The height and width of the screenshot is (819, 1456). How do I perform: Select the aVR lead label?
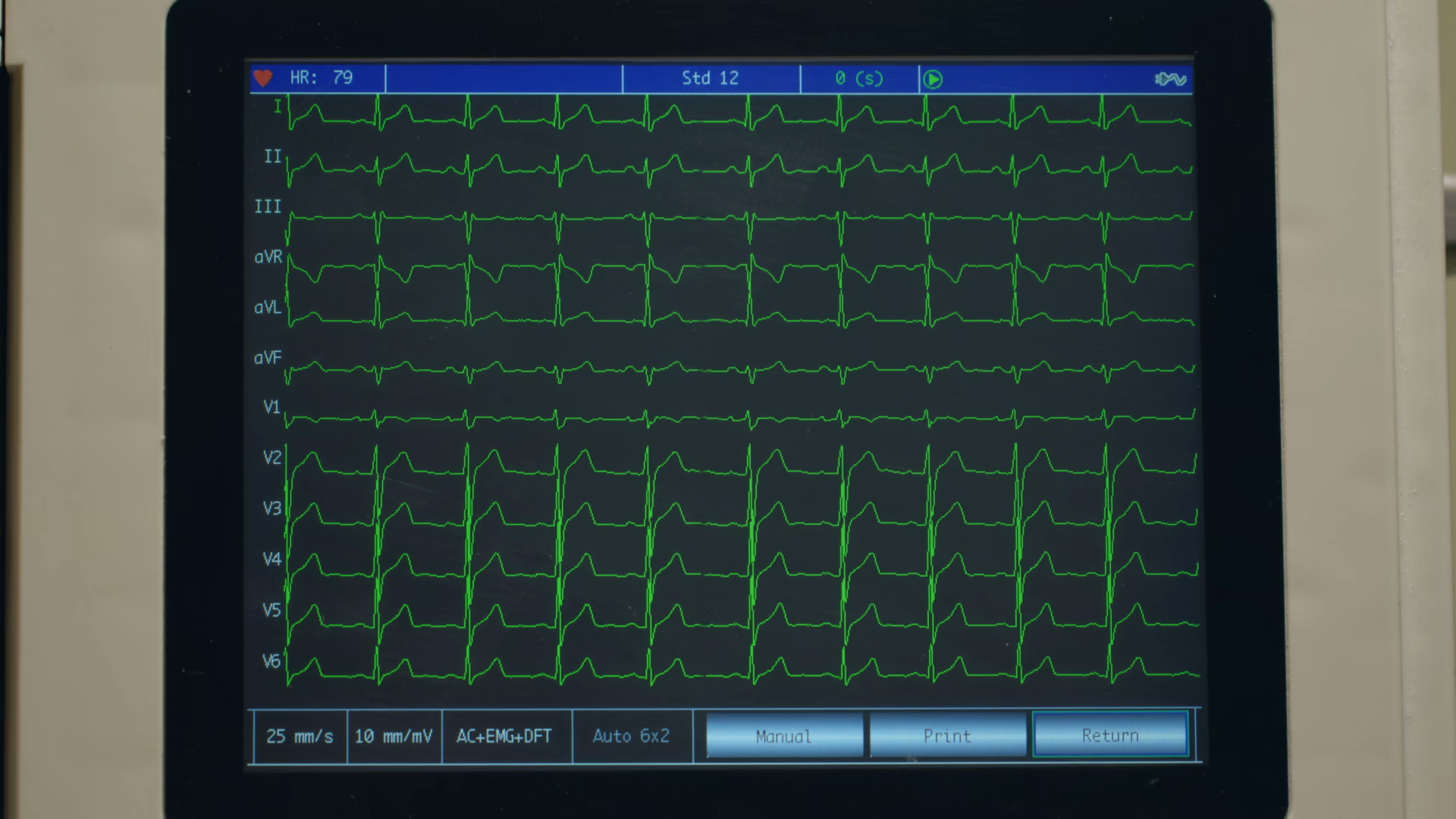point(268,257)
